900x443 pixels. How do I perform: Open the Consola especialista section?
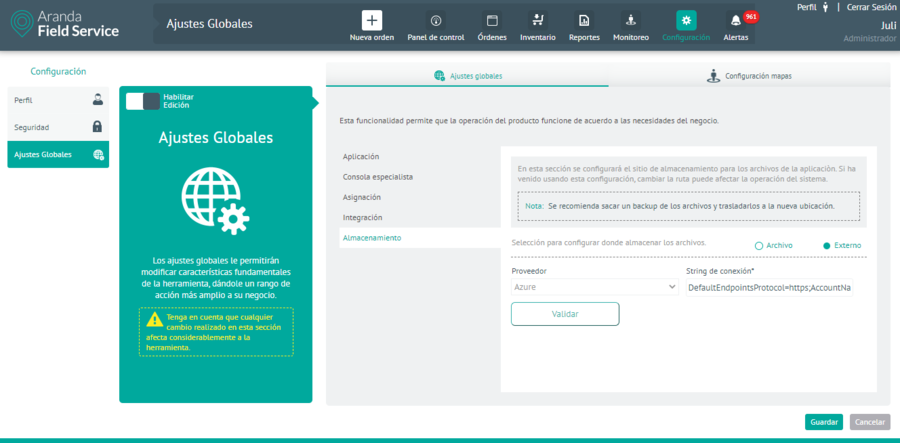tap(378, 177)
